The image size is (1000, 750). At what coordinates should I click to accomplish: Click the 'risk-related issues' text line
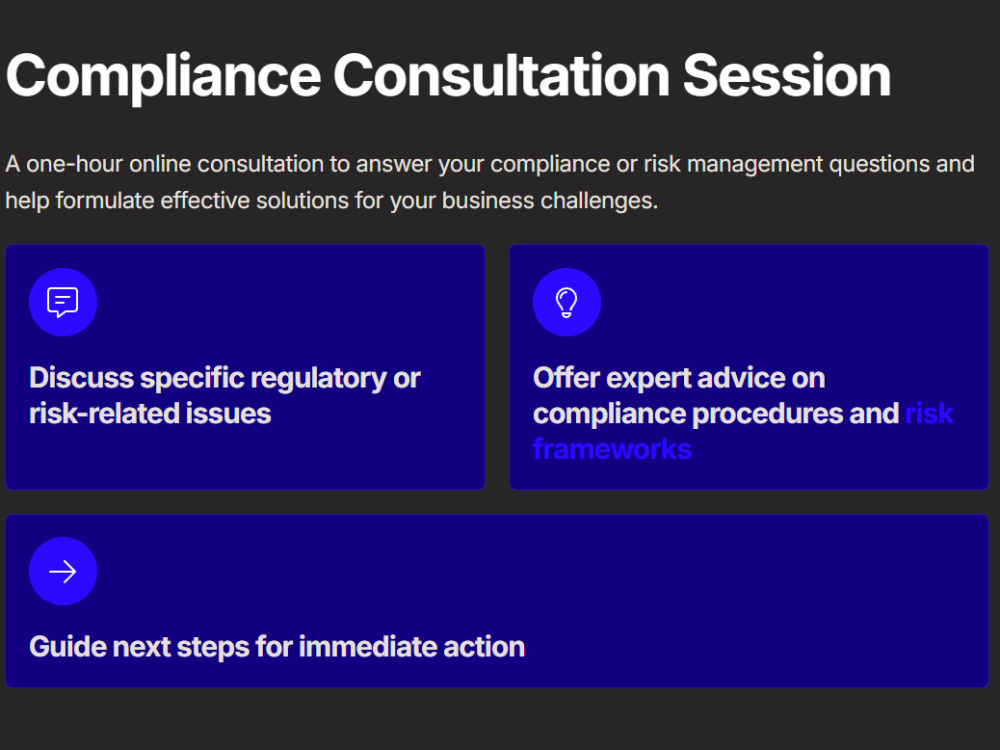(150, 414)
